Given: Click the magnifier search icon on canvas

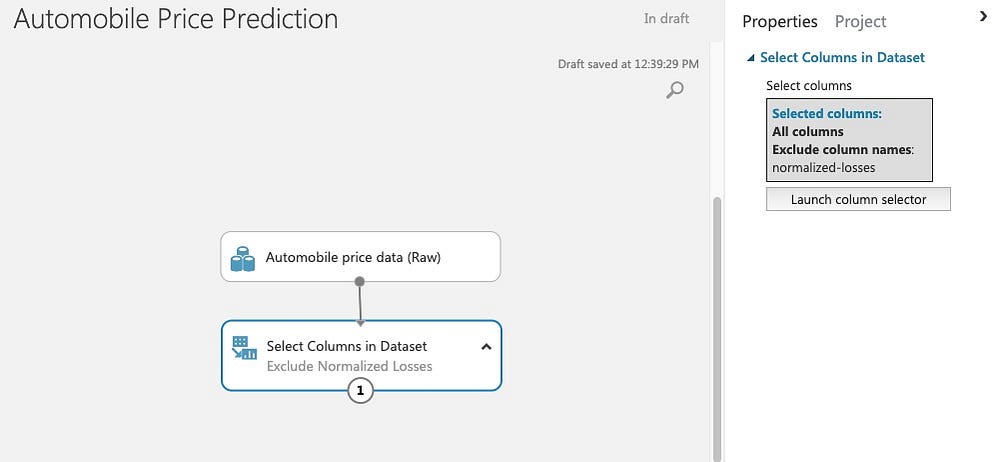Looking at the screenshot, I should [675, 90].
